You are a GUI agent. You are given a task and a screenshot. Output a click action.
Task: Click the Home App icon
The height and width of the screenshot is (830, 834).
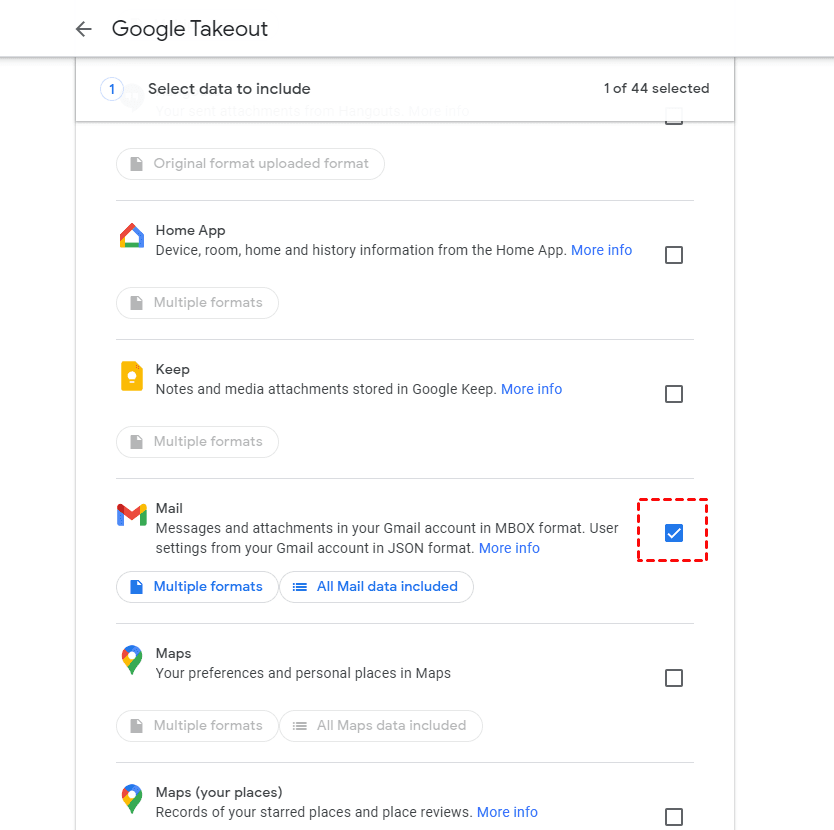[131, 236]
